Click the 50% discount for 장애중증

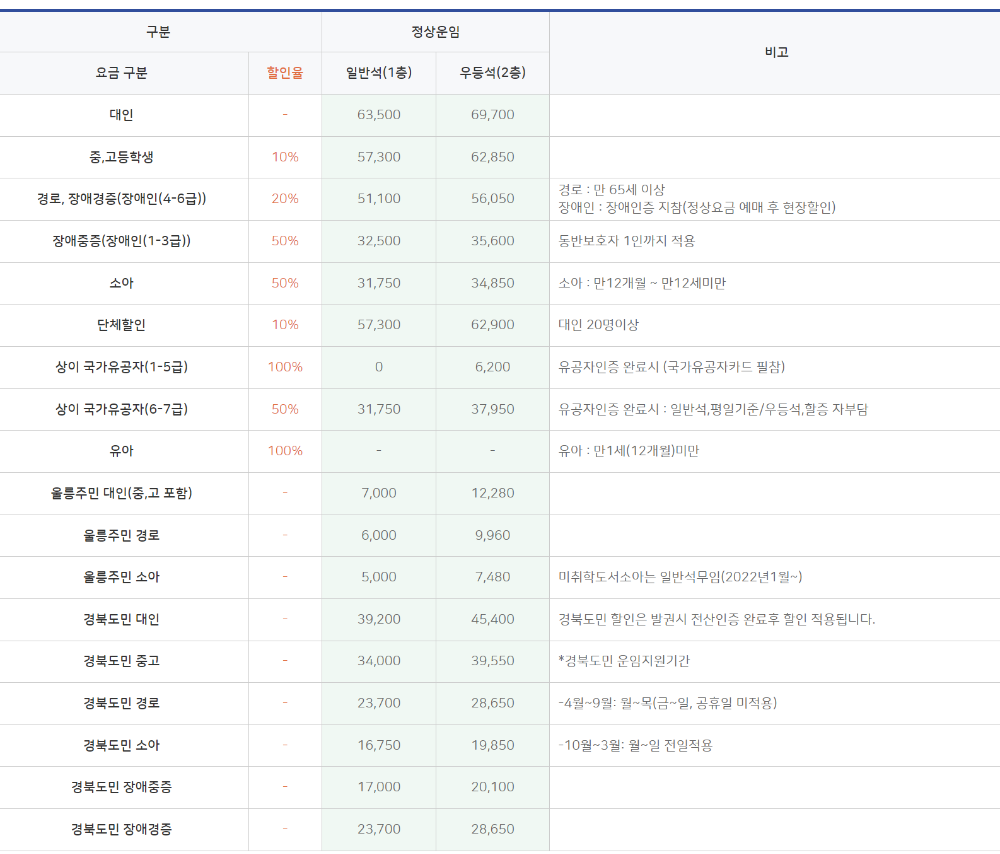pyautogui.click(x=284, y=241)
